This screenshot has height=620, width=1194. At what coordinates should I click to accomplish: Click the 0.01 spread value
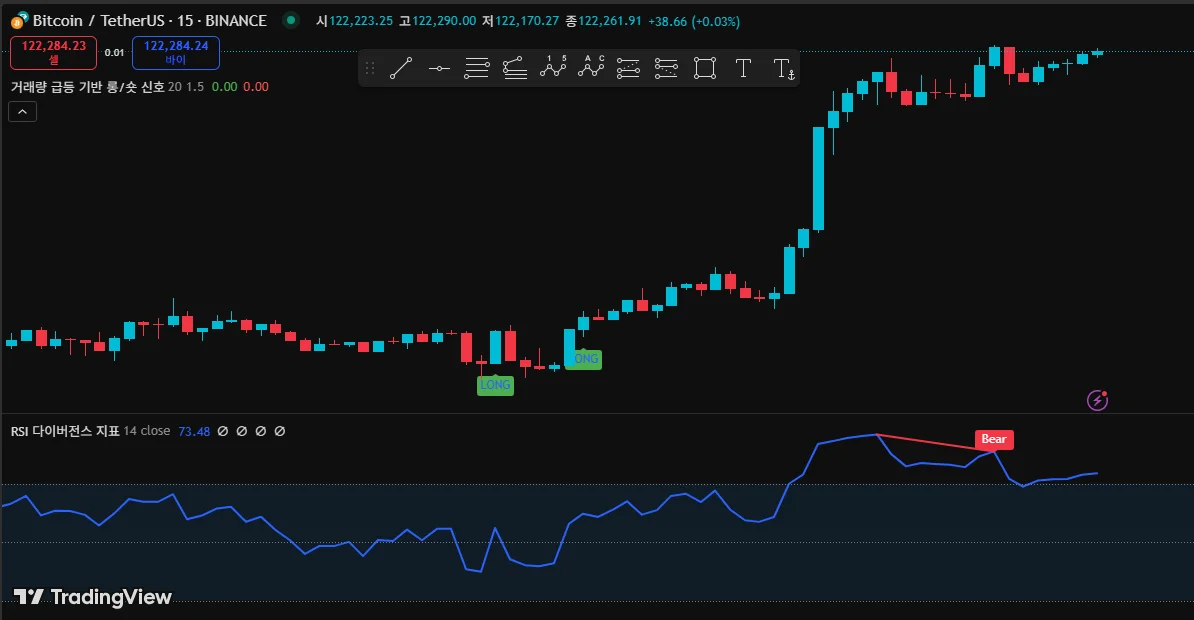pyautogui.click(x=114, y=53)
